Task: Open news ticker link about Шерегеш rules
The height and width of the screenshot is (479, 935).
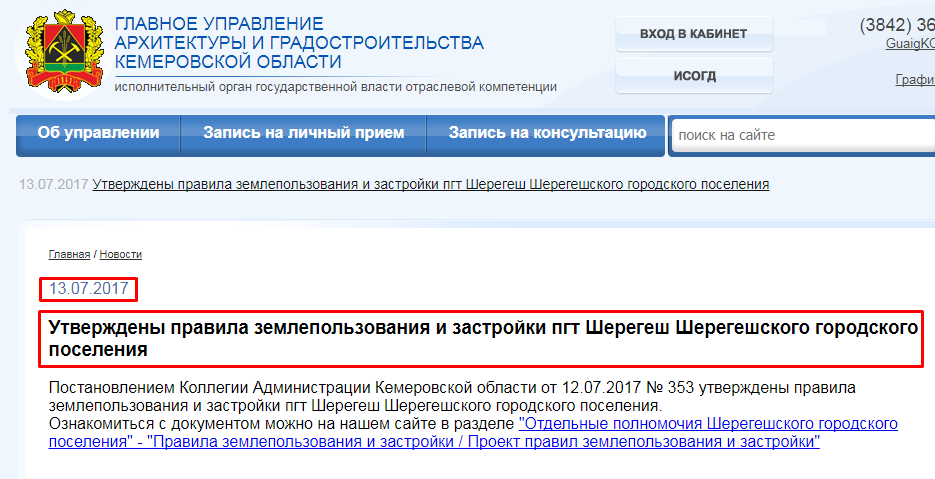Action: point(431,184)
